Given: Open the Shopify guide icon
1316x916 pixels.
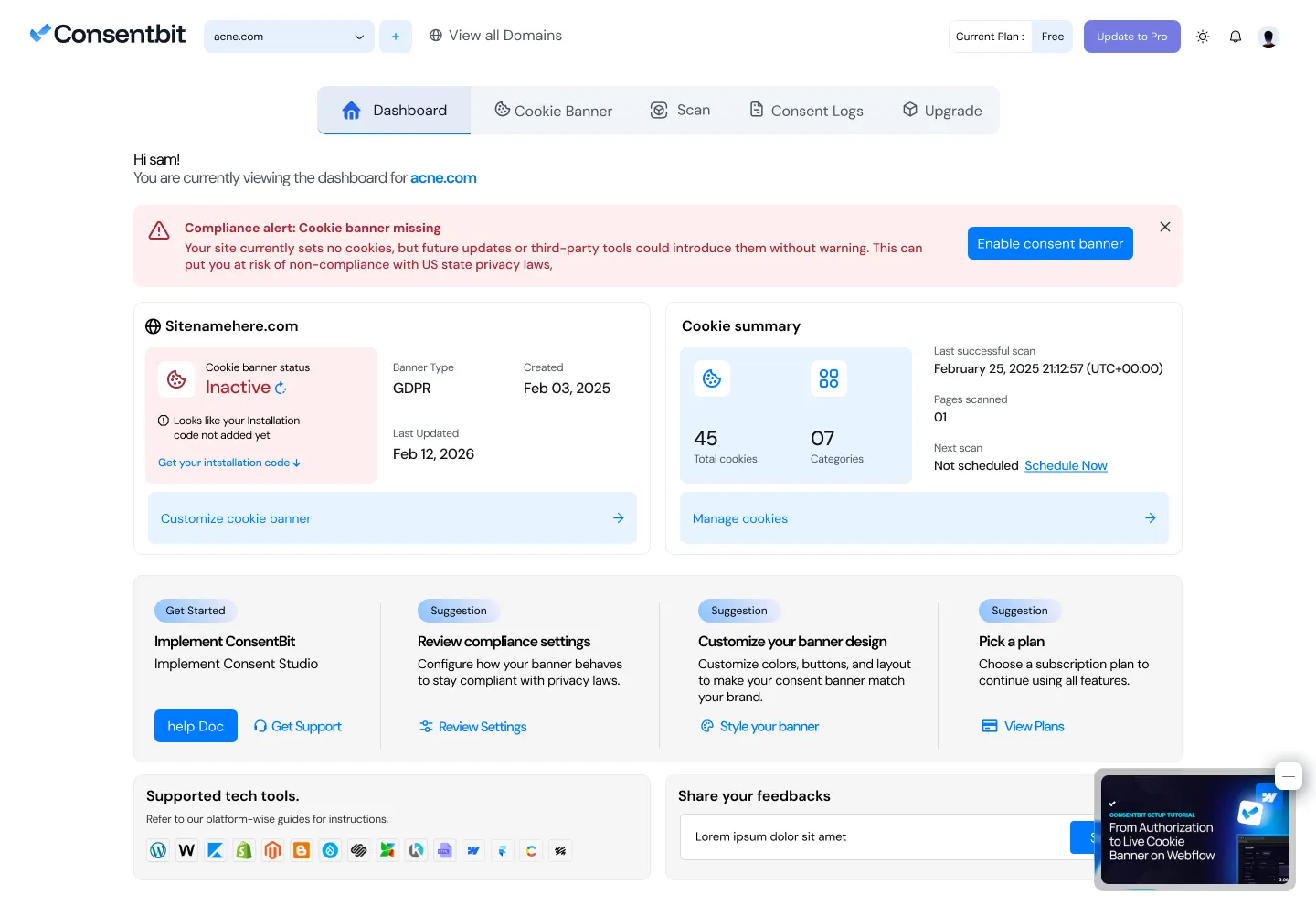Looking at the screenshot, I should tap(244, 850).
